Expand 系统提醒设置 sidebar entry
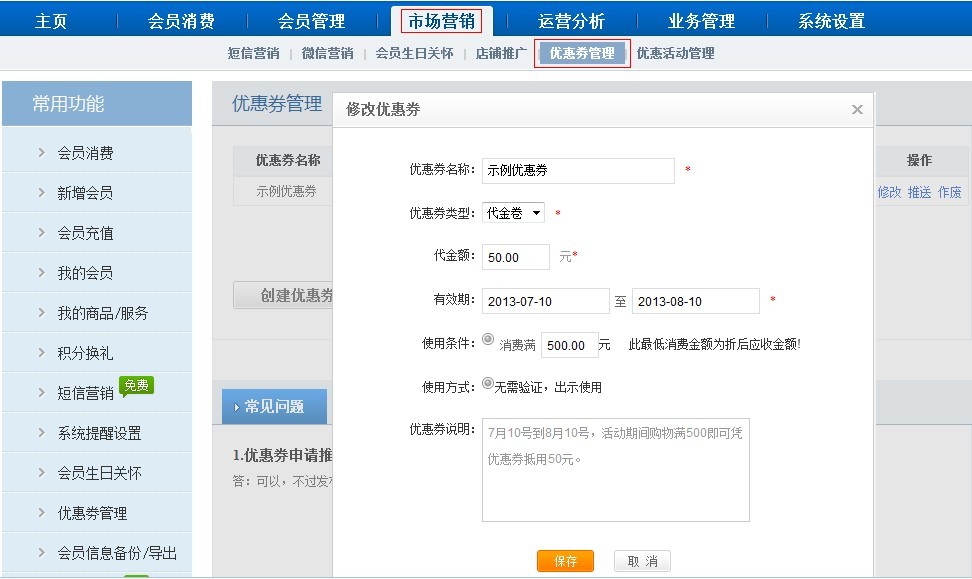972x579 pixels. click(x=99, y=433)
